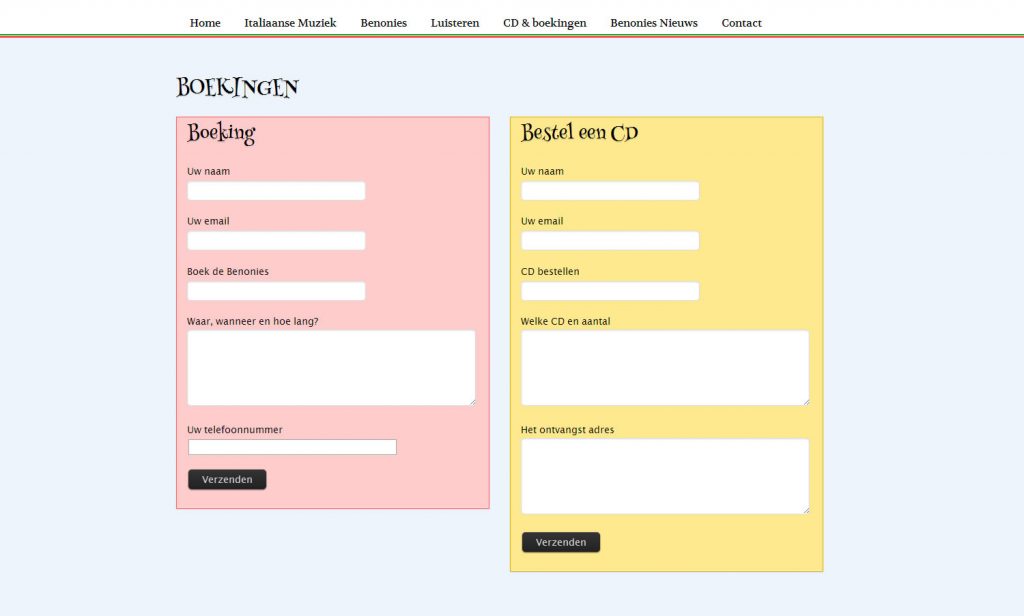Focus the CD bestellen field
The width and height of the screenshot is (1024, 616).
point(610,291)
